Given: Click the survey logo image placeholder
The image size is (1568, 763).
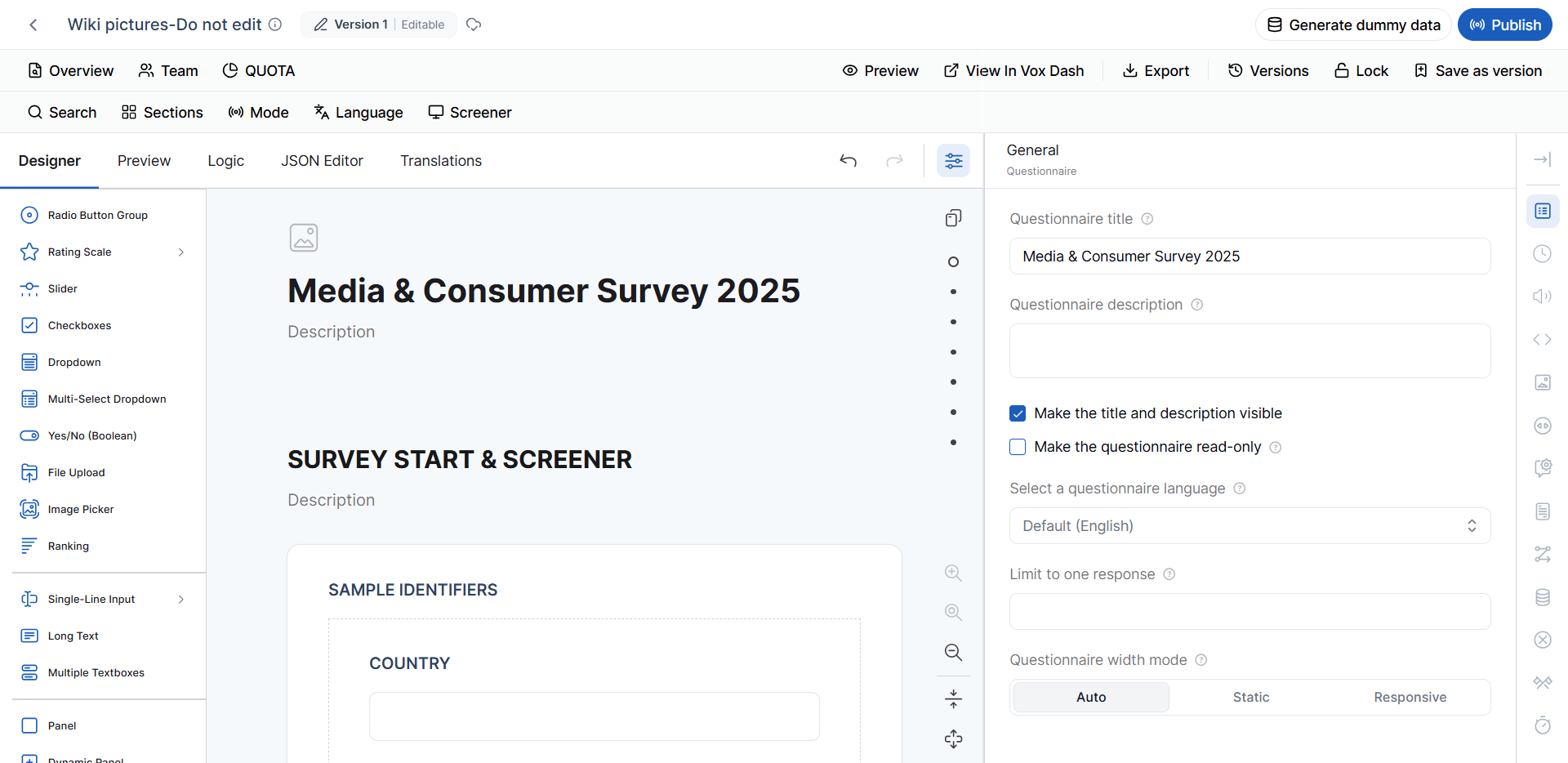Looking at the screenshot, I should click(x=304, y=238).
